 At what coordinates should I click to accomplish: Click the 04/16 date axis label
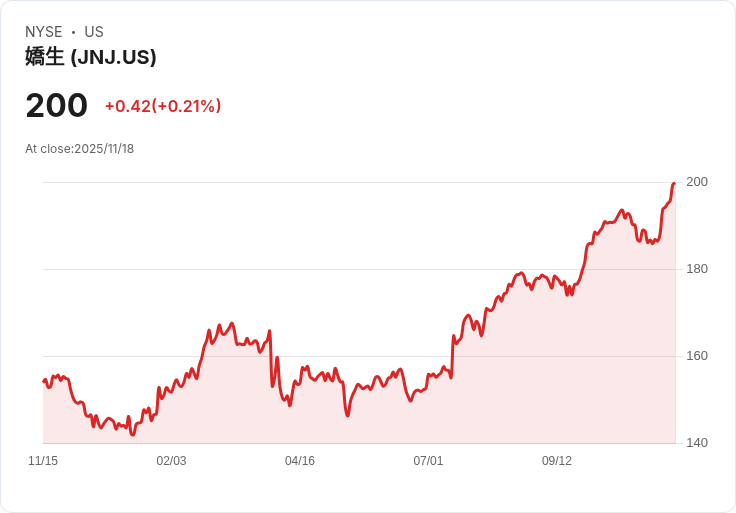tap(300, 461)
